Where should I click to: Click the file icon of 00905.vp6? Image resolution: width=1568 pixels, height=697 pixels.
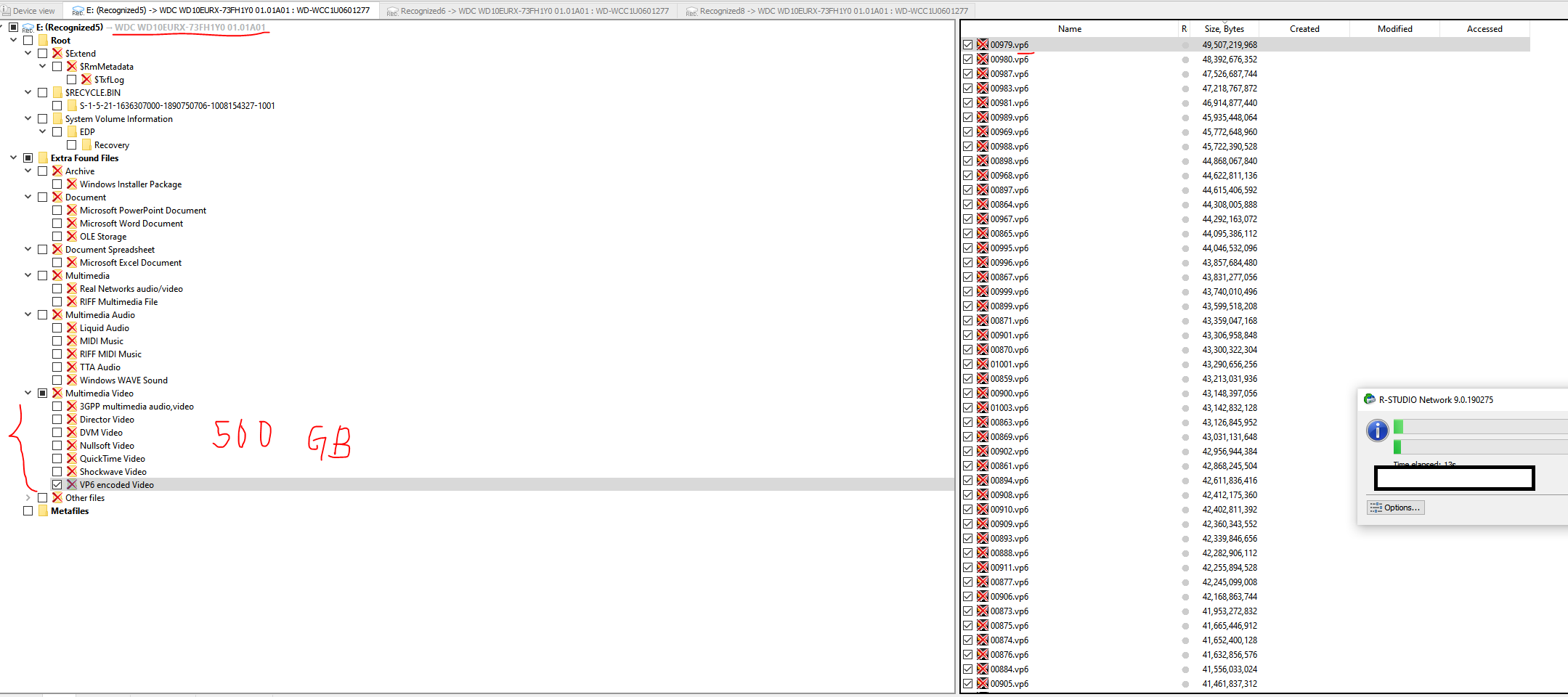coord(983,683)
